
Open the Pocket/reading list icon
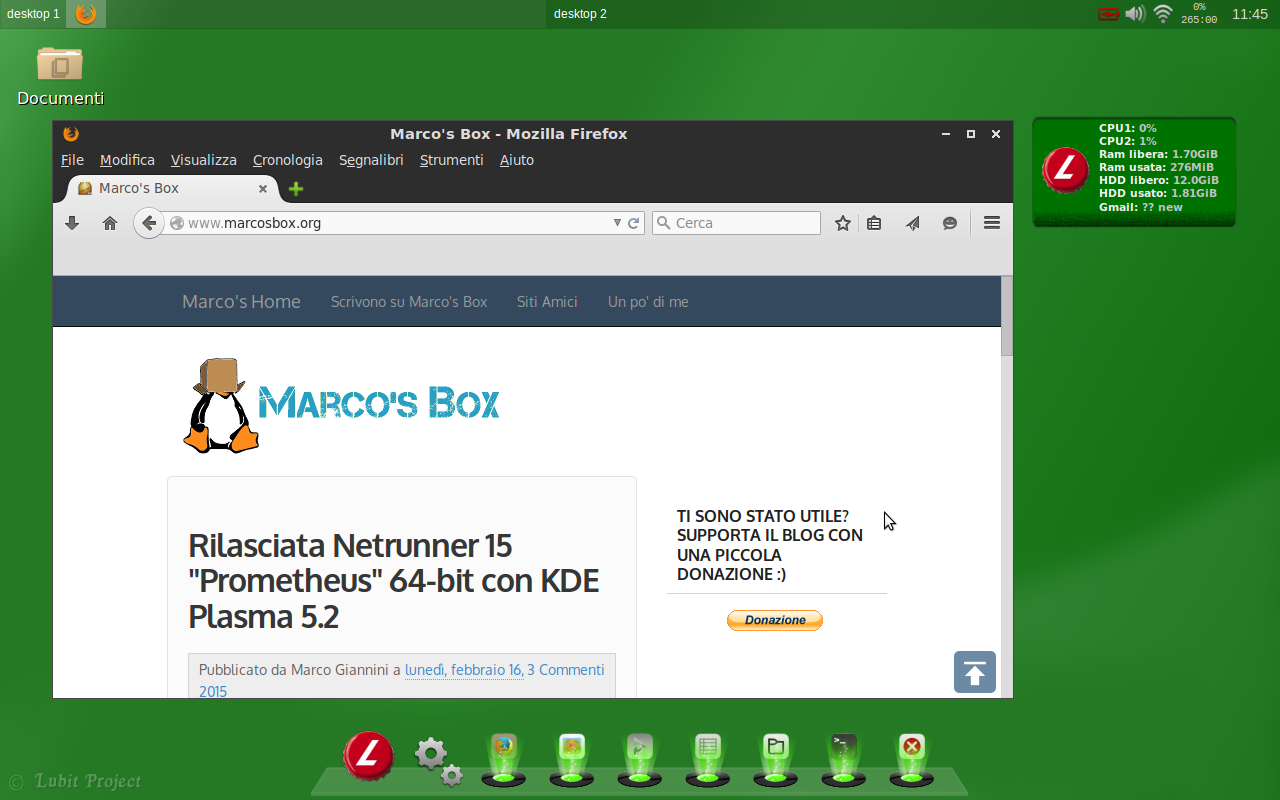coord(873,222)
